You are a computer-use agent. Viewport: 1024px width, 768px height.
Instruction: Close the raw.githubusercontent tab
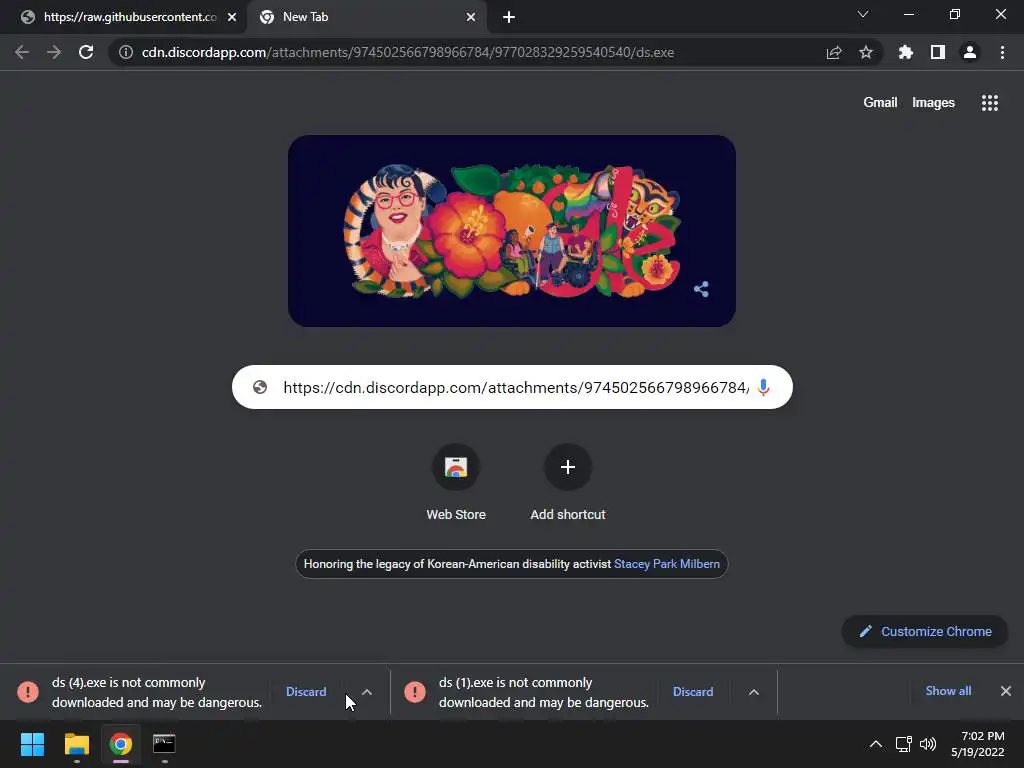(x=232, y=18)
